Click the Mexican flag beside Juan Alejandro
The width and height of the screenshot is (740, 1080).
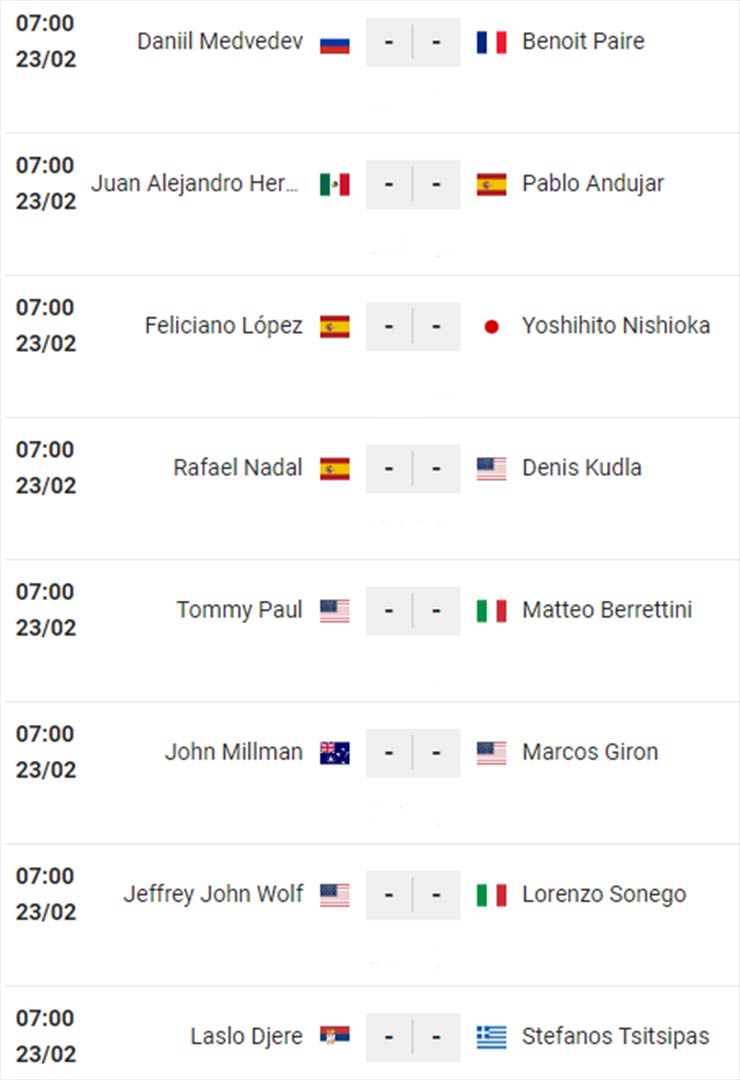pos(335,185)
